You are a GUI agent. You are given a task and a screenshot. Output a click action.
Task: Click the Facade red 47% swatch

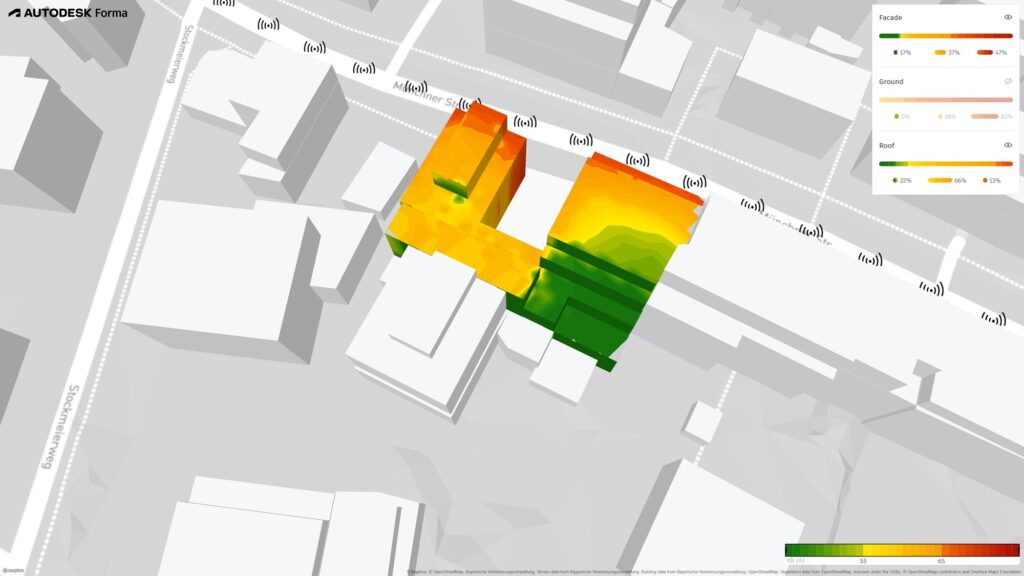pyautogui.click(x=985, y=52)
